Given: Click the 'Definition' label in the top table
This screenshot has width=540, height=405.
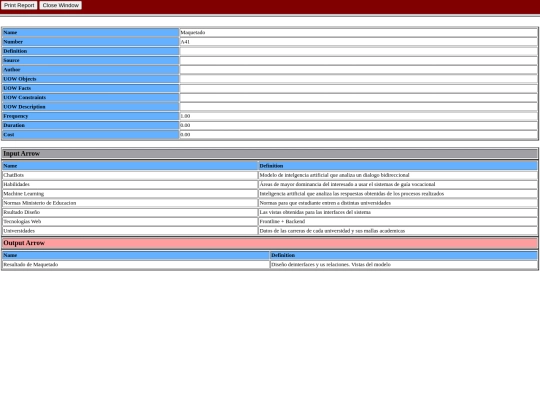Looking at the screenshot, I should coord(15,51).
